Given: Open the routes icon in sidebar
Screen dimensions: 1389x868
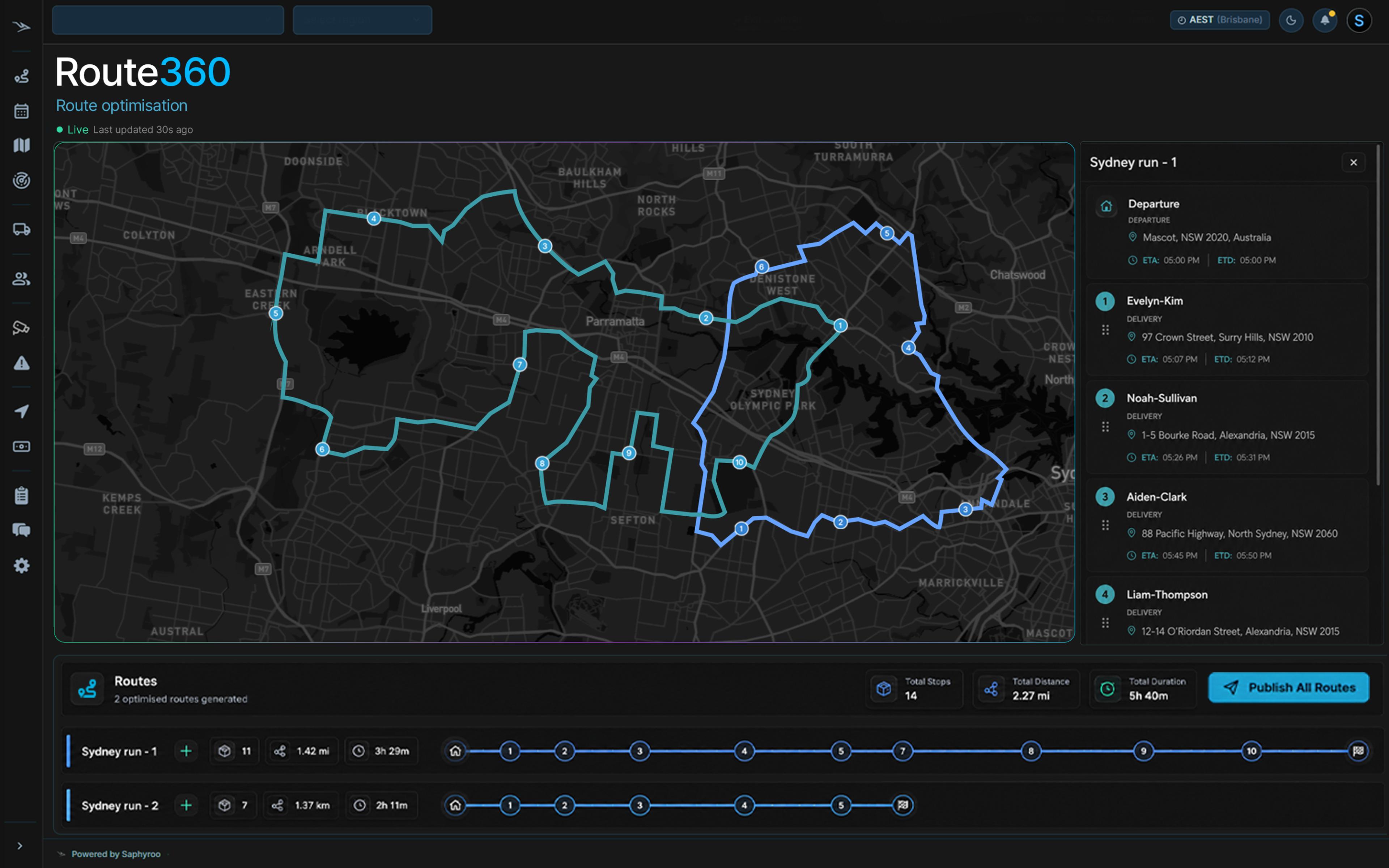Looking at the screenshot, I should click(x=21, y=76).
